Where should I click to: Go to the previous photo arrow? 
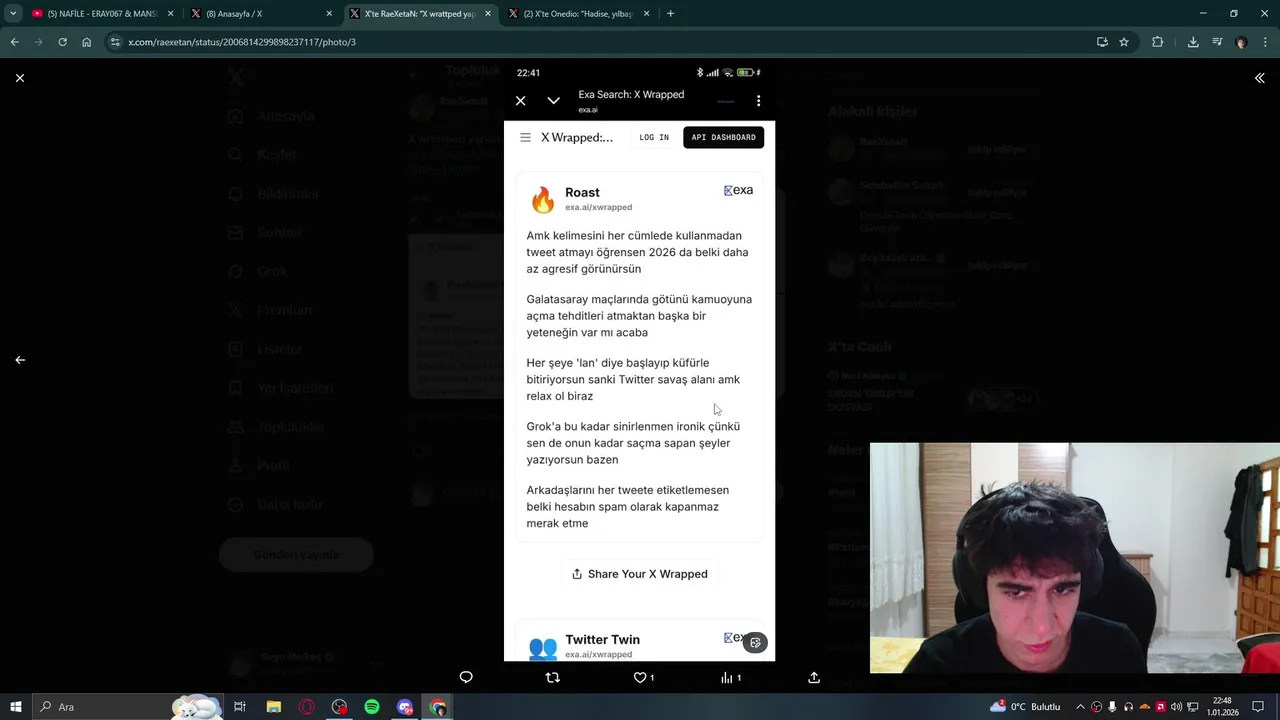[x=20, y=360]
